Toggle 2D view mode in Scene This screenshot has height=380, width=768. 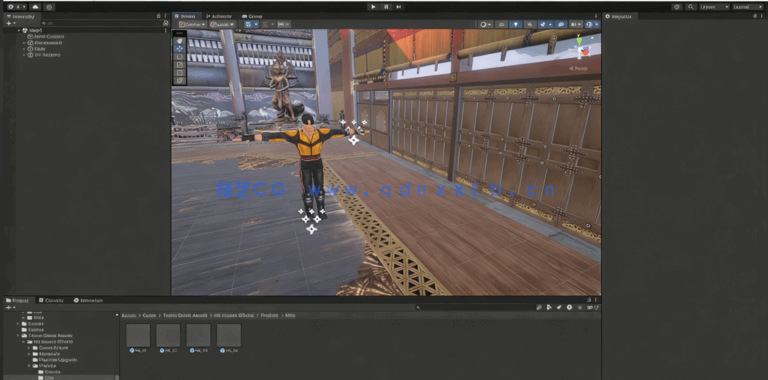pyautogui.click(x=502, y=24)
